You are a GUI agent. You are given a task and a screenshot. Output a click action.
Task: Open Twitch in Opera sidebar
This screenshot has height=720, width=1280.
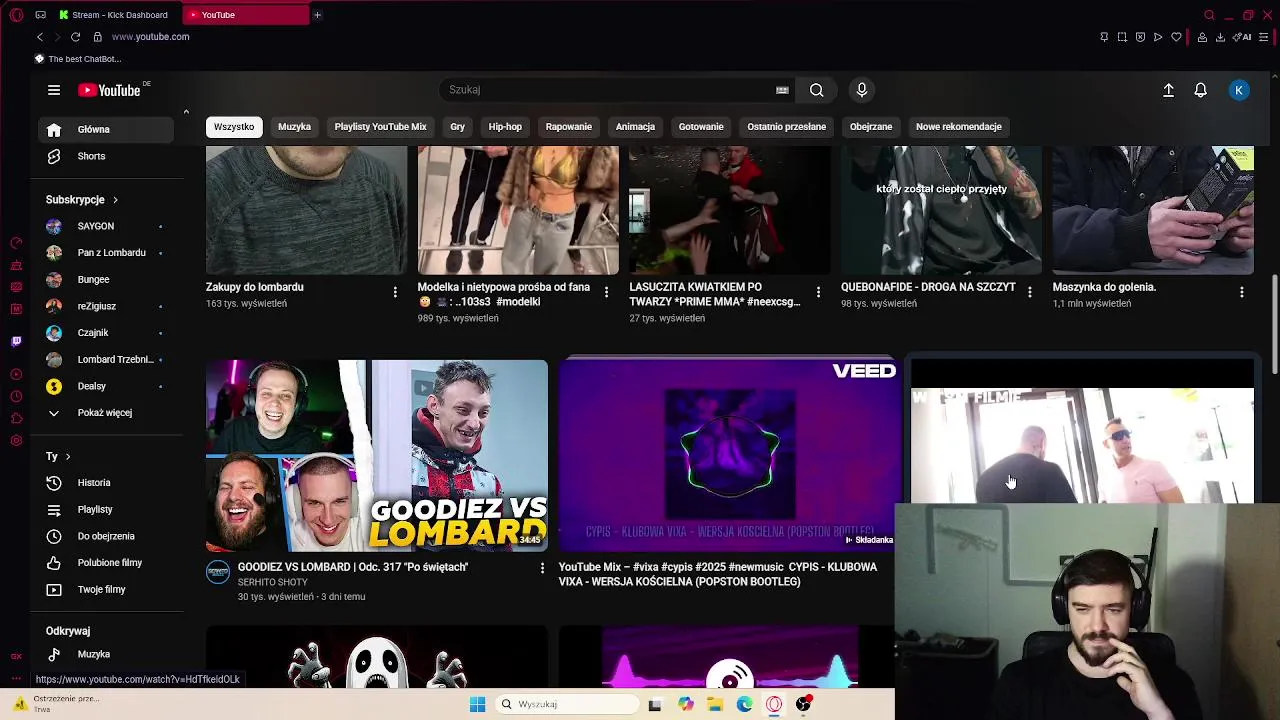[16, 342]
